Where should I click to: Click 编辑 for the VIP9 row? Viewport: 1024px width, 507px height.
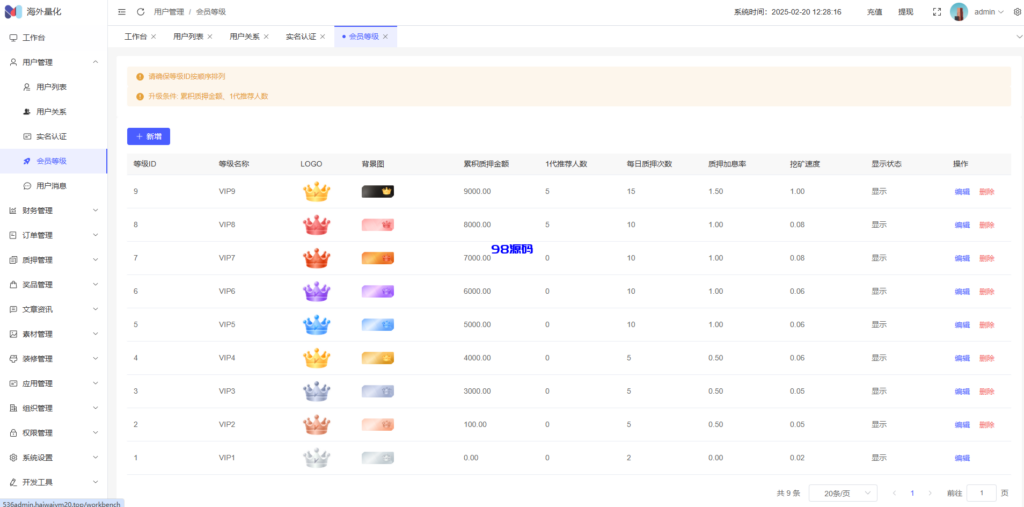(x=963, y=192)
